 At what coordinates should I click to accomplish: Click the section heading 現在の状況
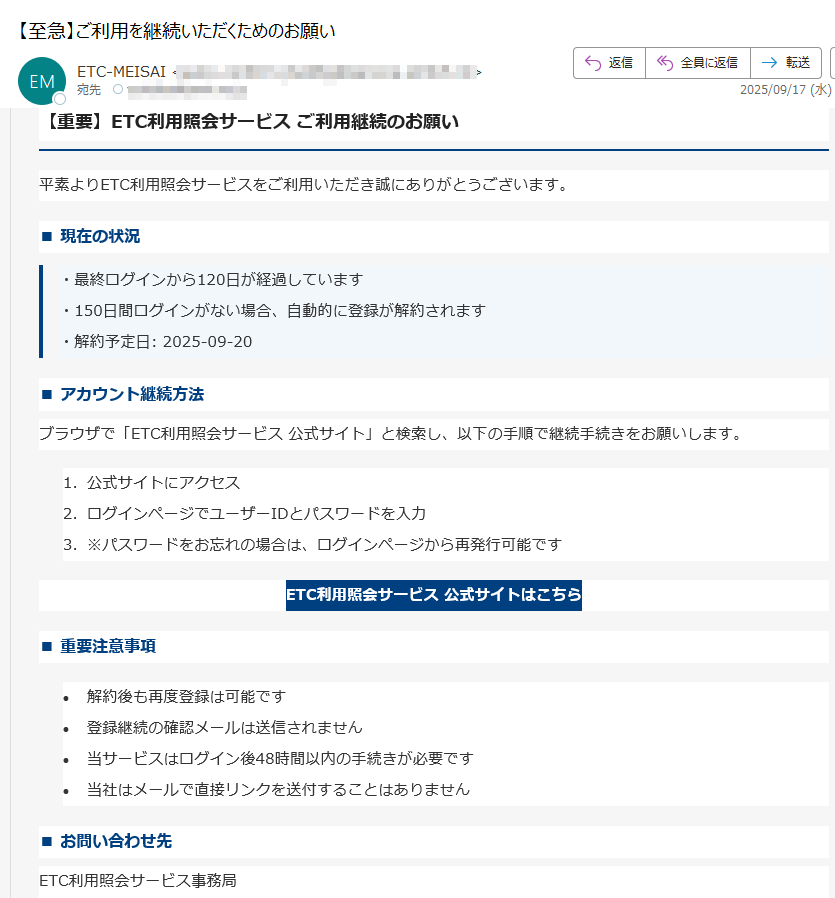tap(100, 236)
